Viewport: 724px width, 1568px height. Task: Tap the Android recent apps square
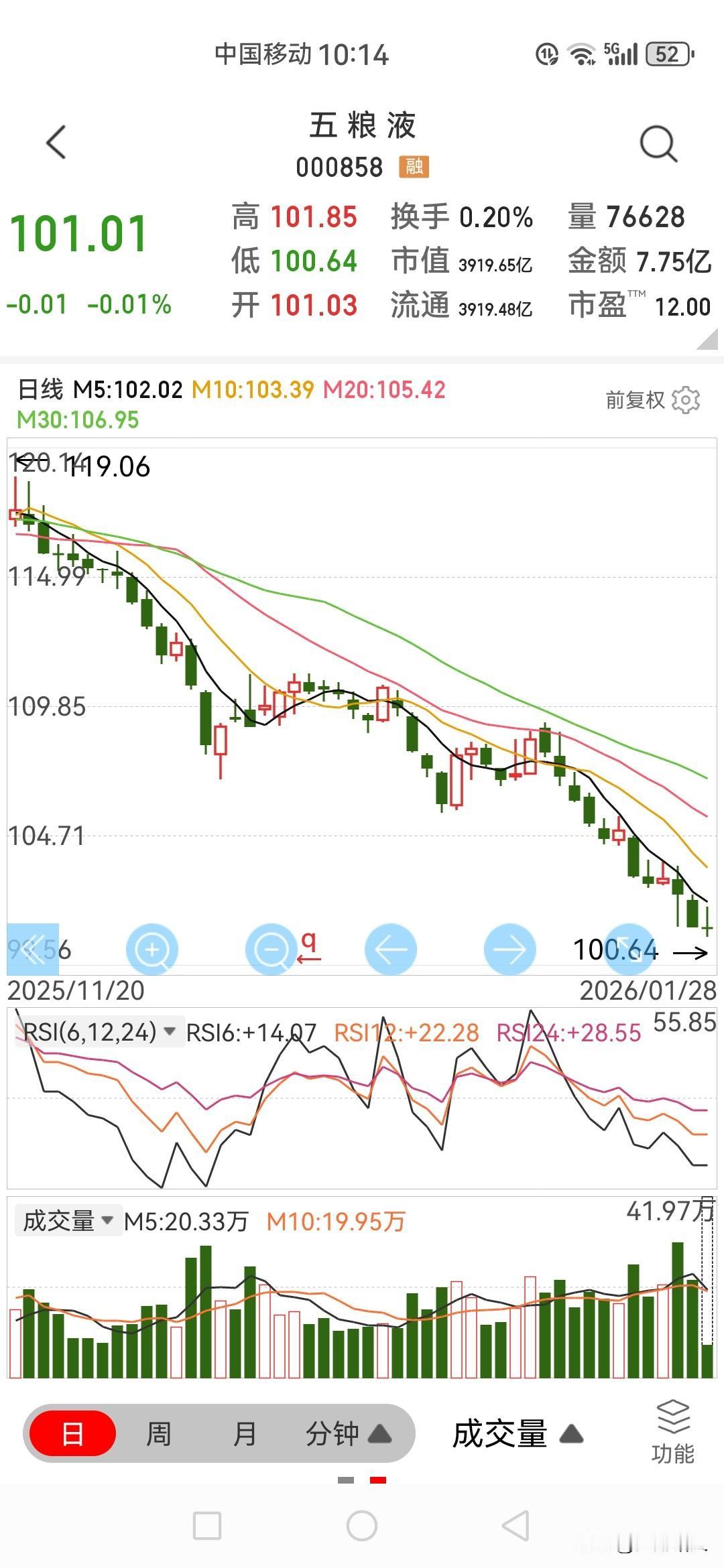coord(207,1526)
